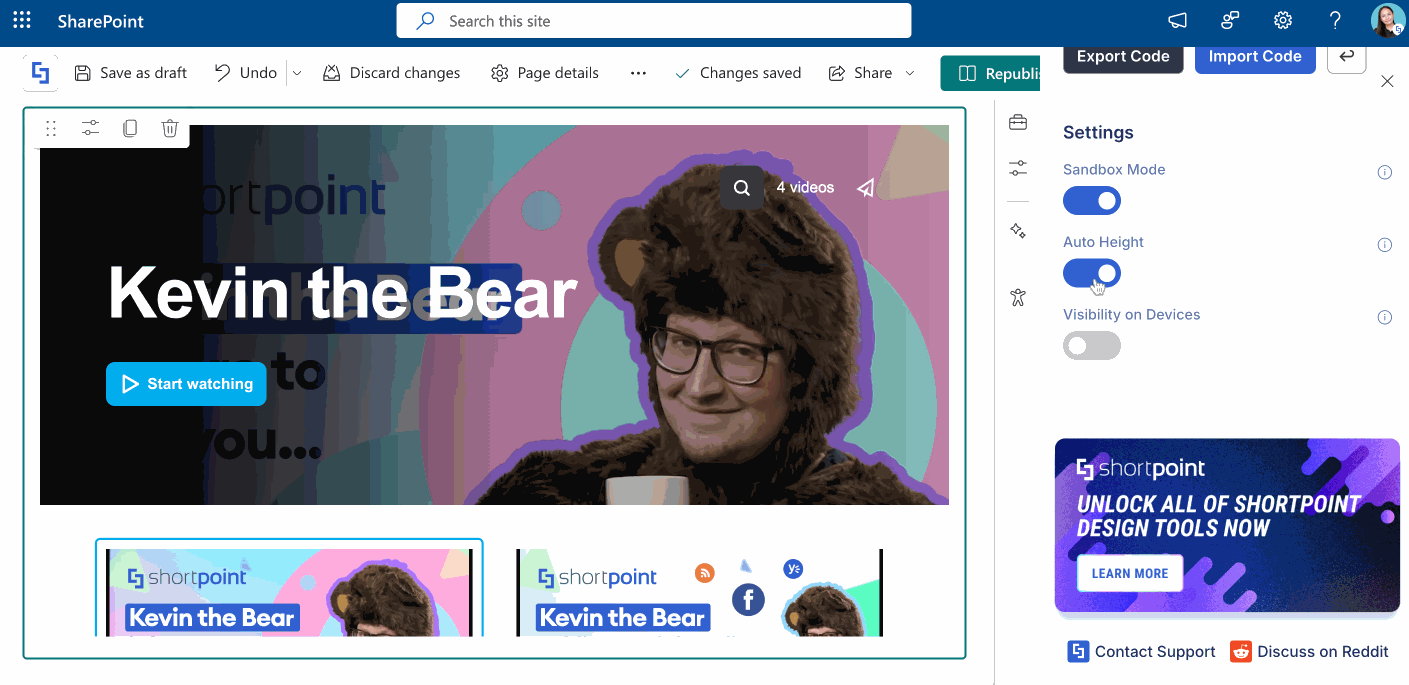Duplicate the web part with copy icon
Viewport: 1409px width, 685px height.
coord(130,128)
